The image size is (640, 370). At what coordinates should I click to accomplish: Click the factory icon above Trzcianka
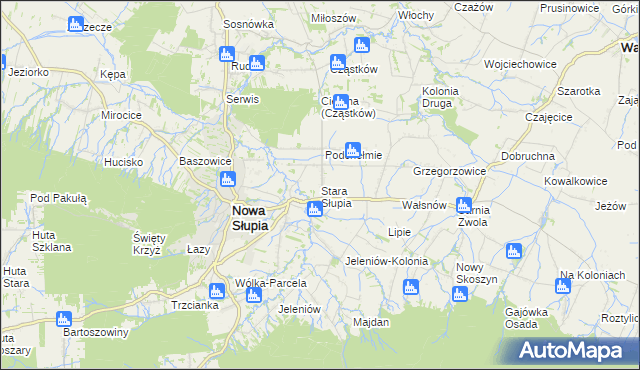(x=217, y=291)
